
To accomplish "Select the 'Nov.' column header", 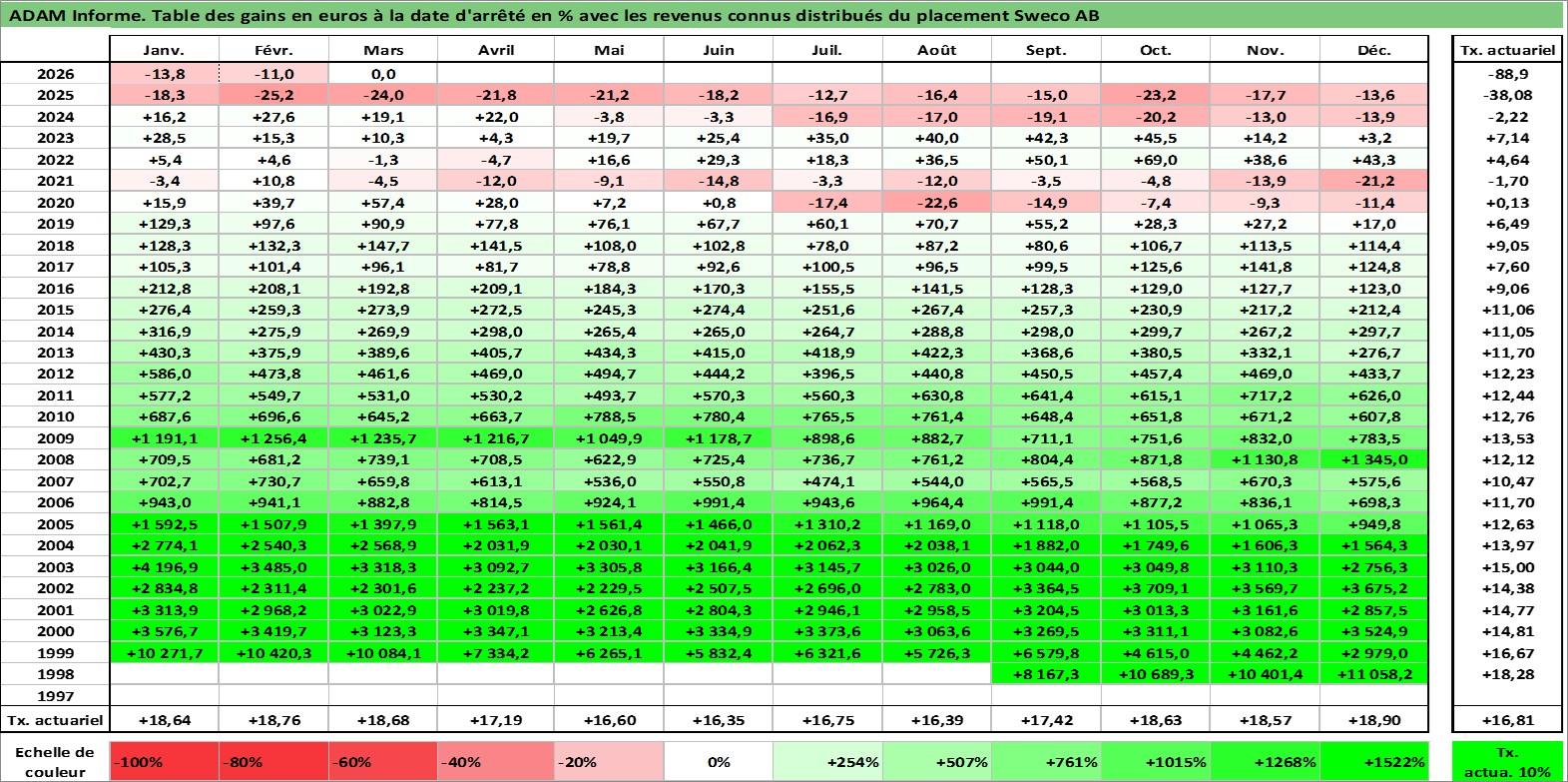I will click(x=1265, y=50).
